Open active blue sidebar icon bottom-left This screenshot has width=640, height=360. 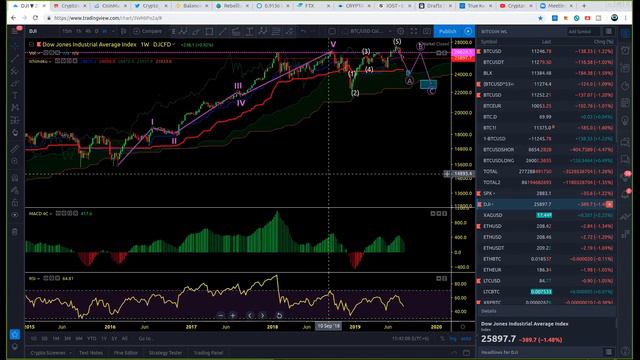click(15, 334)
